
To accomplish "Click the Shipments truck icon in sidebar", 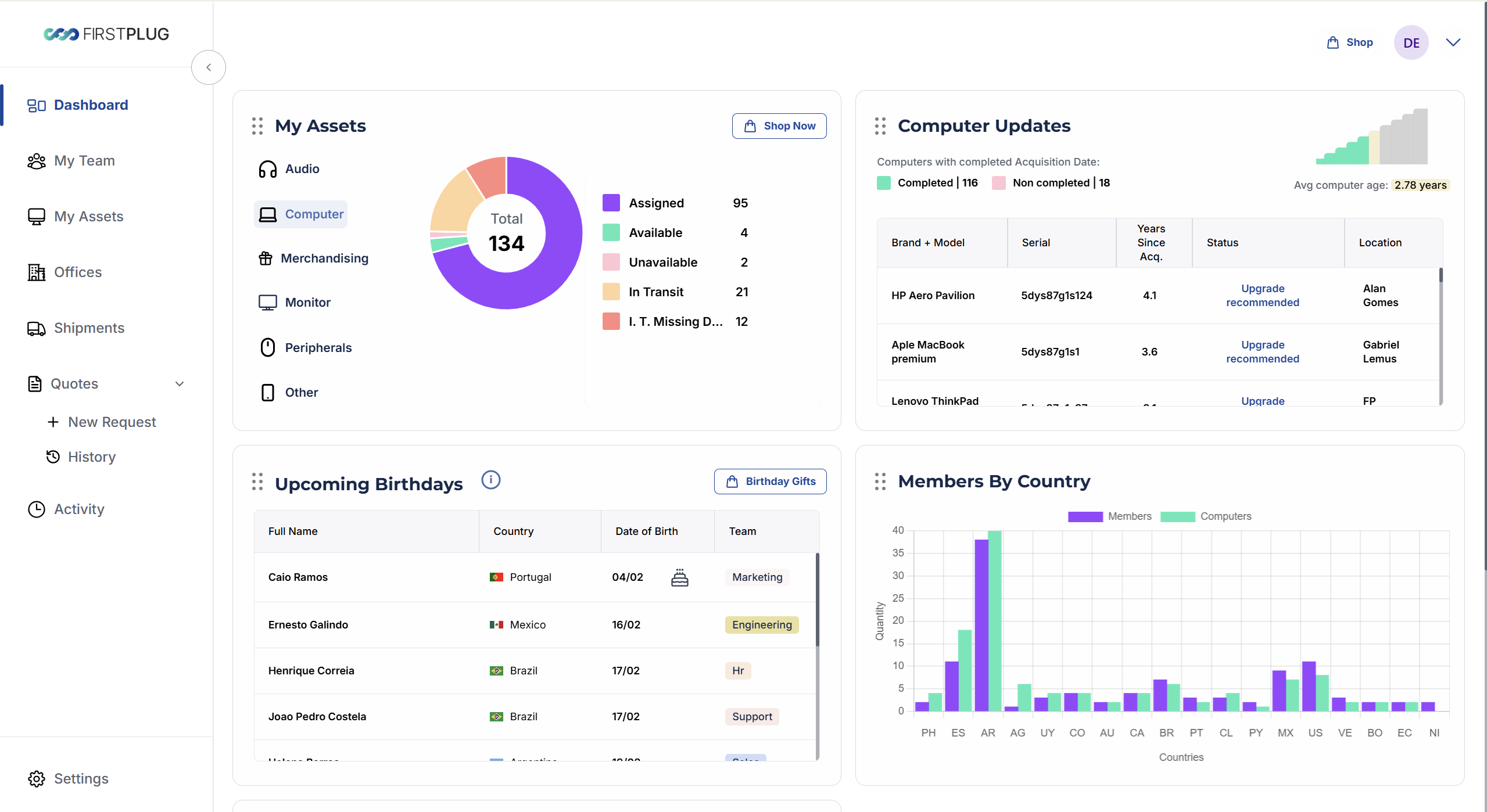I will tap(36, 329).
